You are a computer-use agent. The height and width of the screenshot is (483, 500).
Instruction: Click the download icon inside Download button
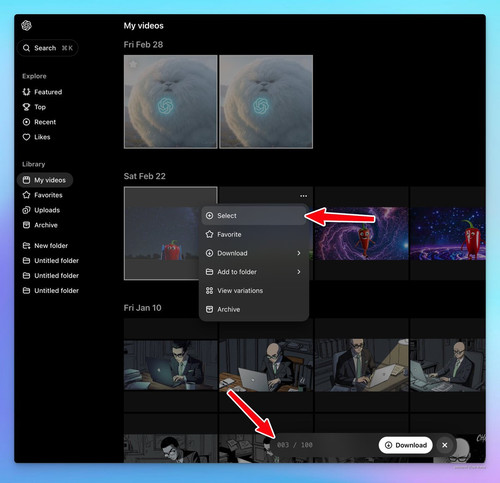click(388, 445)
